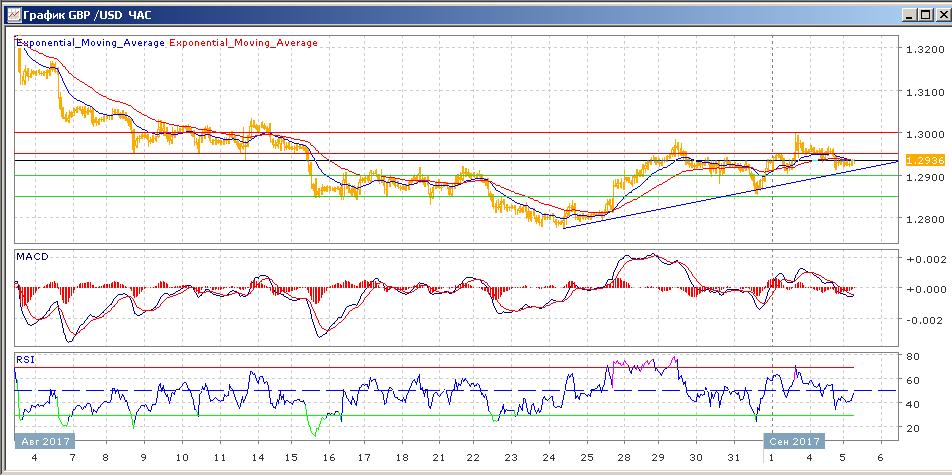Click the 'Сен 2017' month marker
The image size is (952, 475).
795,441
